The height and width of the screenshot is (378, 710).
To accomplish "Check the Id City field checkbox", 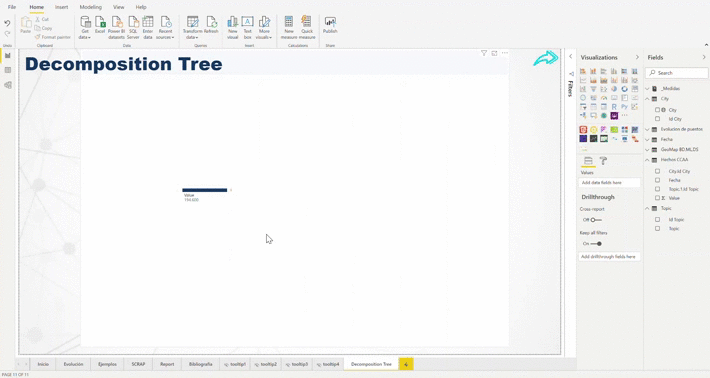I will point(657,119).
